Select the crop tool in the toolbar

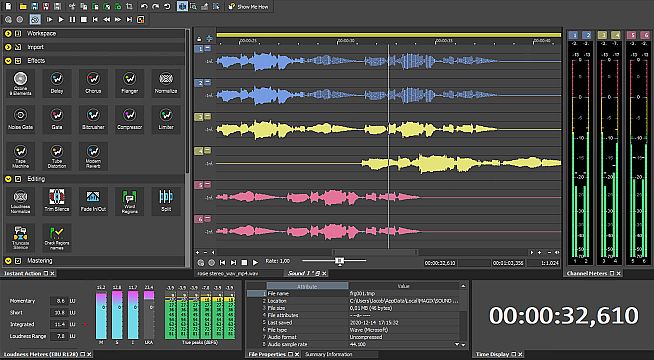[129, 6]
